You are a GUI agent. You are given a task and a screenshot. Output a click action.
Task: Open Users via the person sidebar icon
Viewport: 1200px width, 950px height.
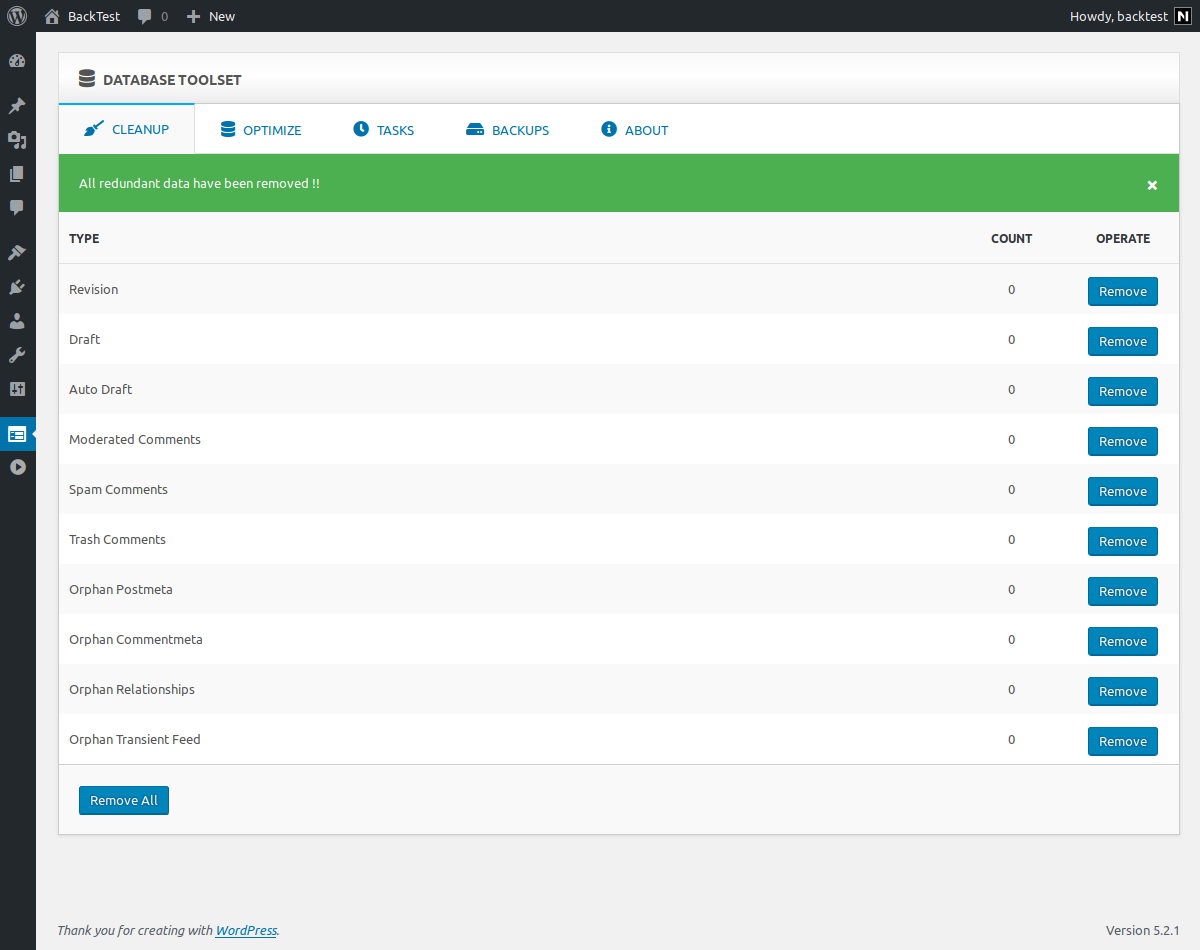pos(17,321)
